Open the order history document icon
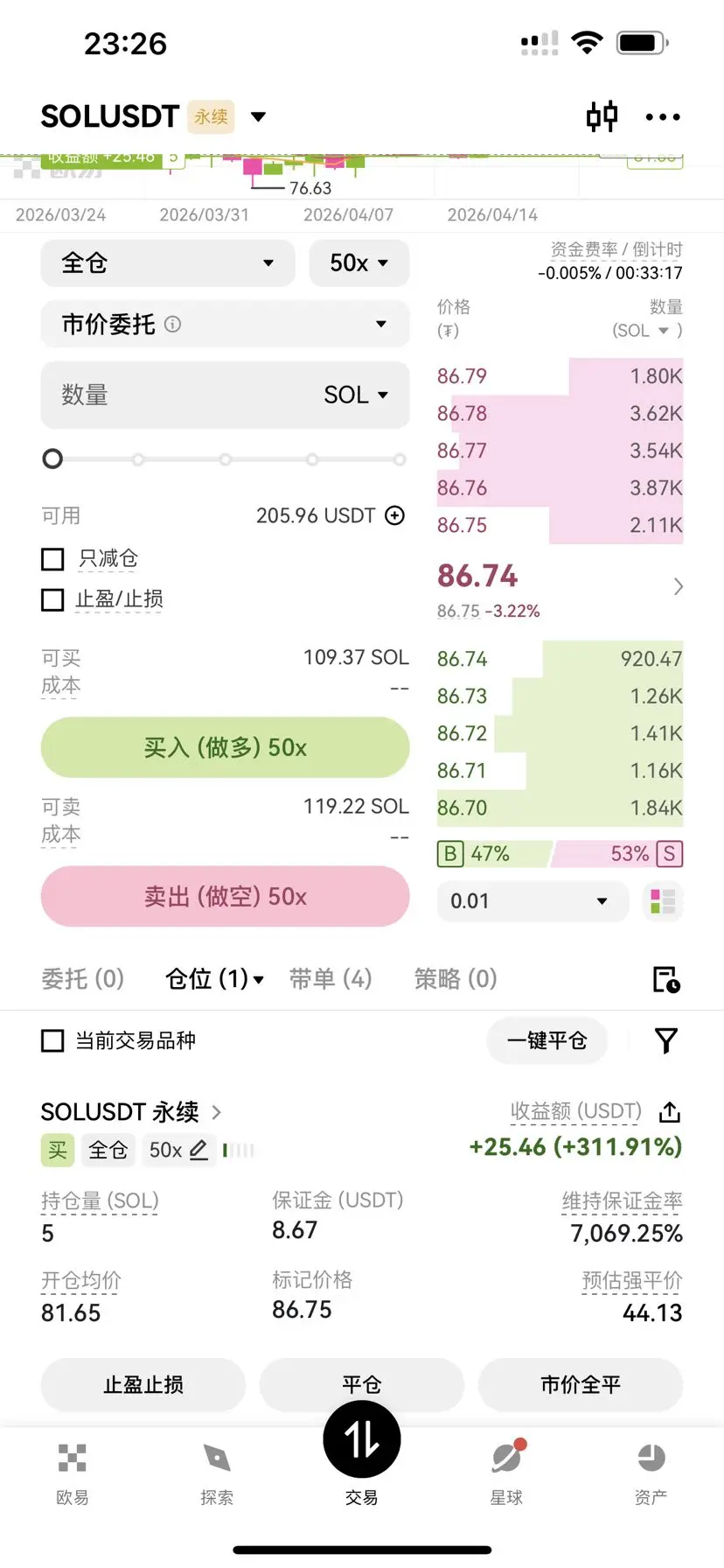724x1568 pixels. tap(666, 979)
